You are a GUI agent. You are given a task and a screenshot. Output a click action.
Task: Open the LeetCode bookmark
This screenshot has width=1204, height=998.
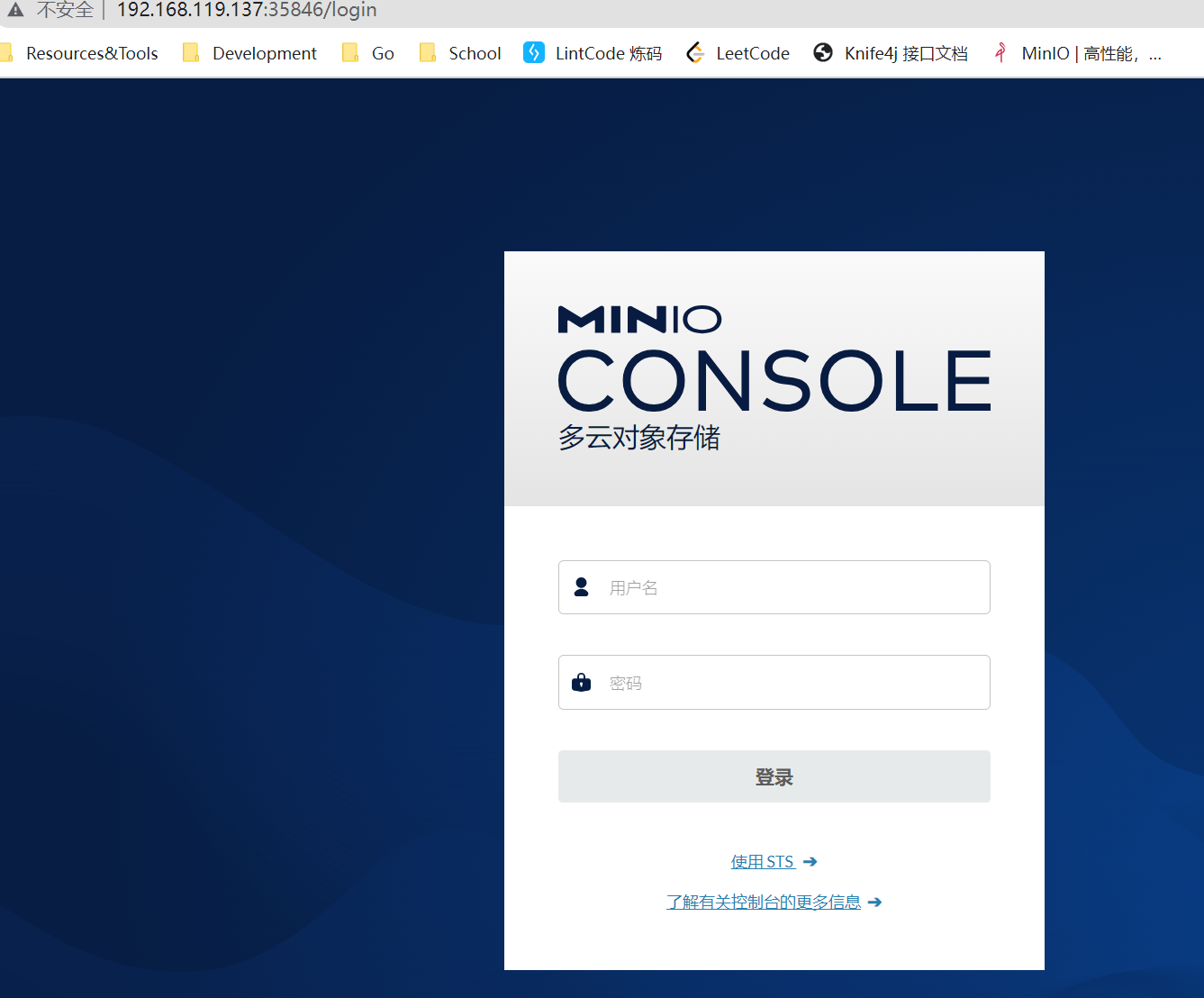[x=738, y=53]
